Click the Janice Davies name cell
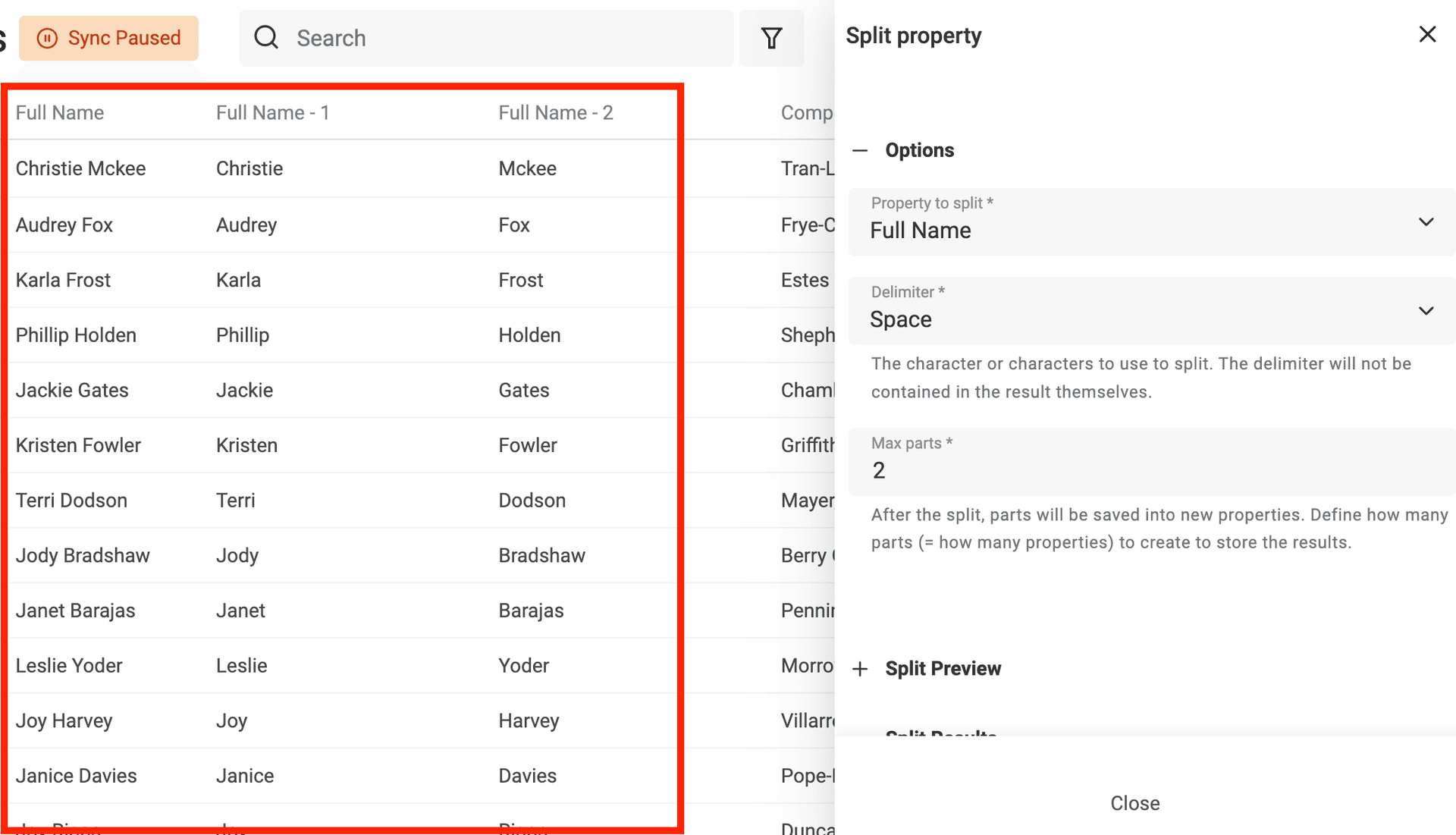The height and width of the screenshot is (835, 1456). point(77,776)
